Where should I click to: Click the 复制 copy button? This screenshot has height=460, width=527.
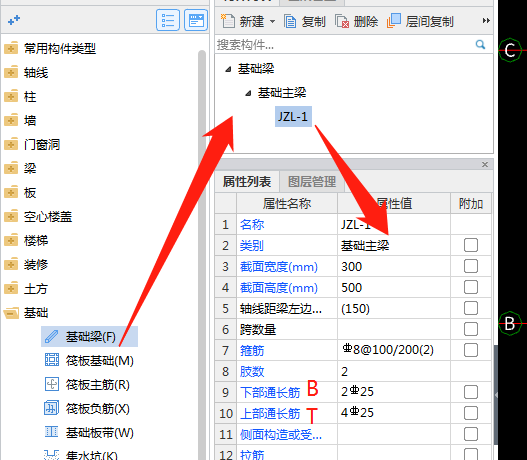point(305,22)
